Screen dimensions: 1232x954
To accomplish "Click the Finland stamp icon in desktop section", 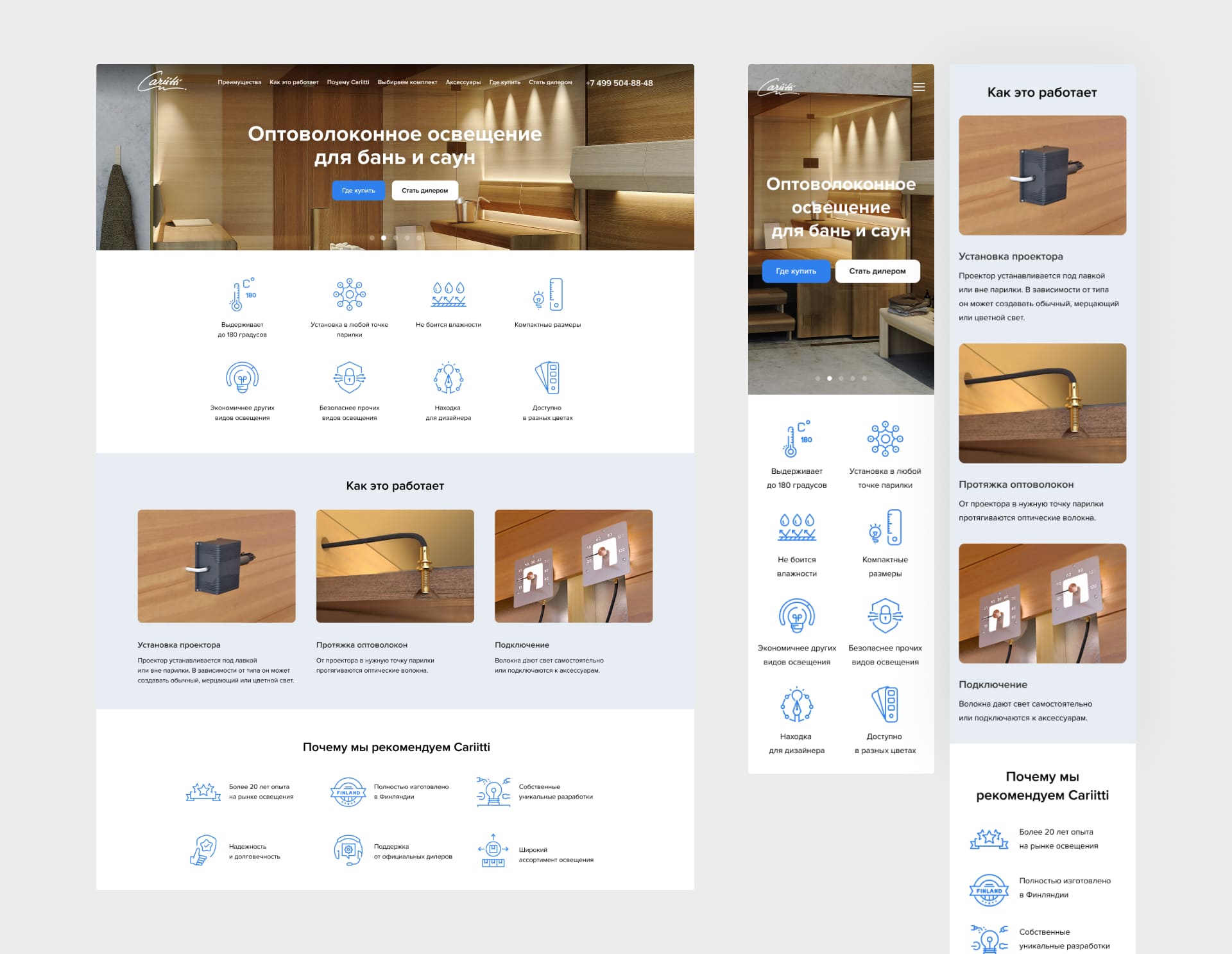I will tap(348, 792).
